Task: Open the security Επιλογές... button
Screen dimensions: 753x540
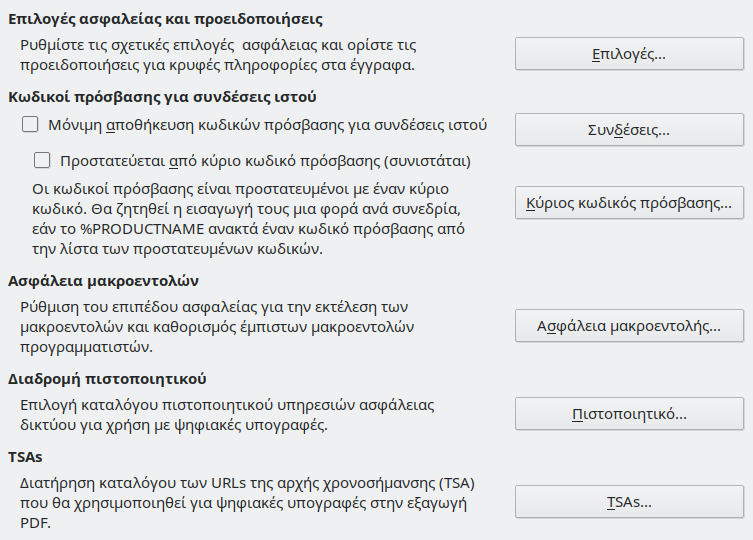Action: click(629, 54)
